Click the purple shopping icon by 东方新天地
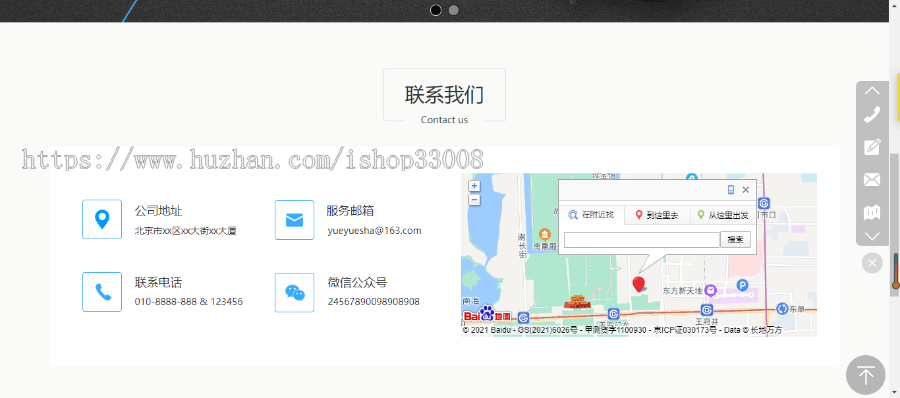This screenshot has width=900, height=398. pos(711,291)
